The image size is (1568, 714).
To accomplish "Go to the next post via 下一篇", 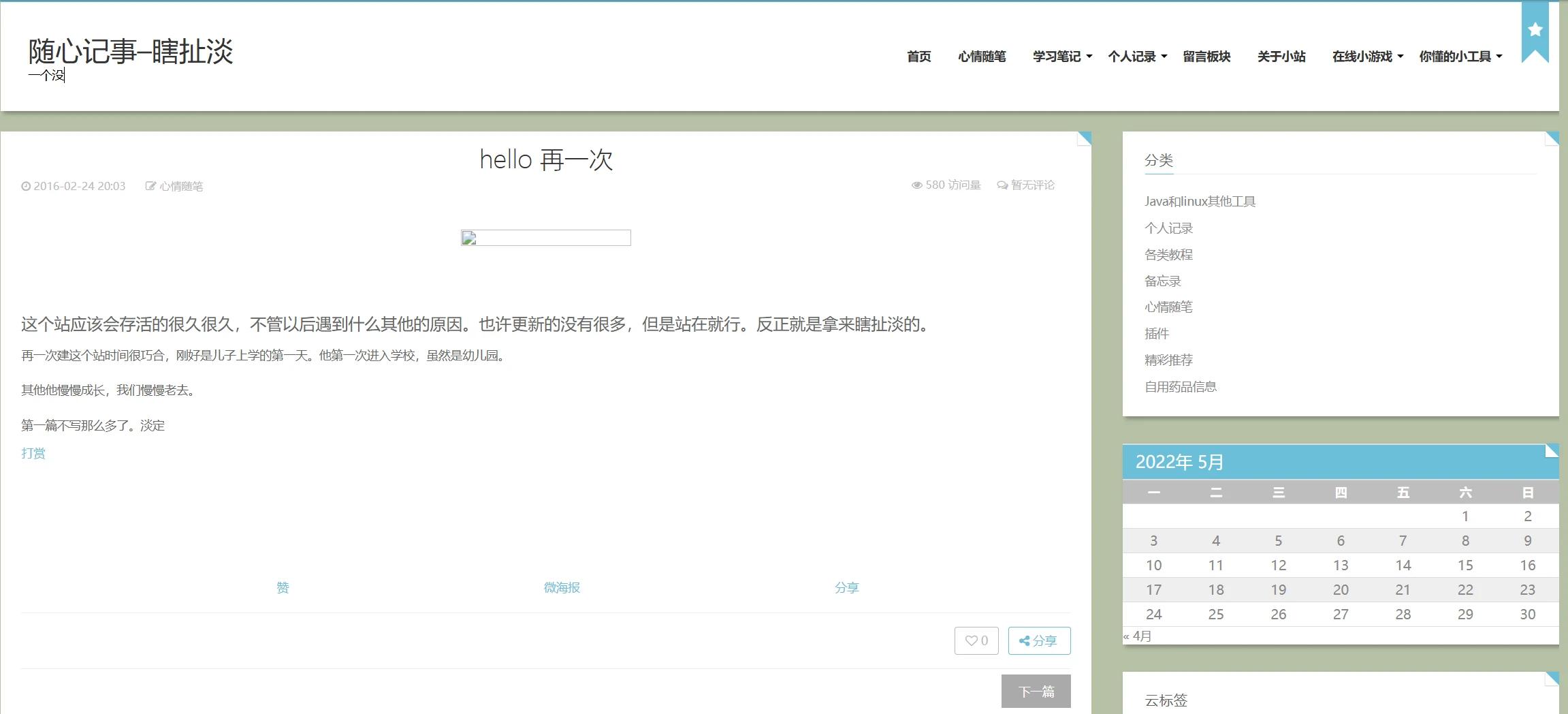I will pos(1036,692).
